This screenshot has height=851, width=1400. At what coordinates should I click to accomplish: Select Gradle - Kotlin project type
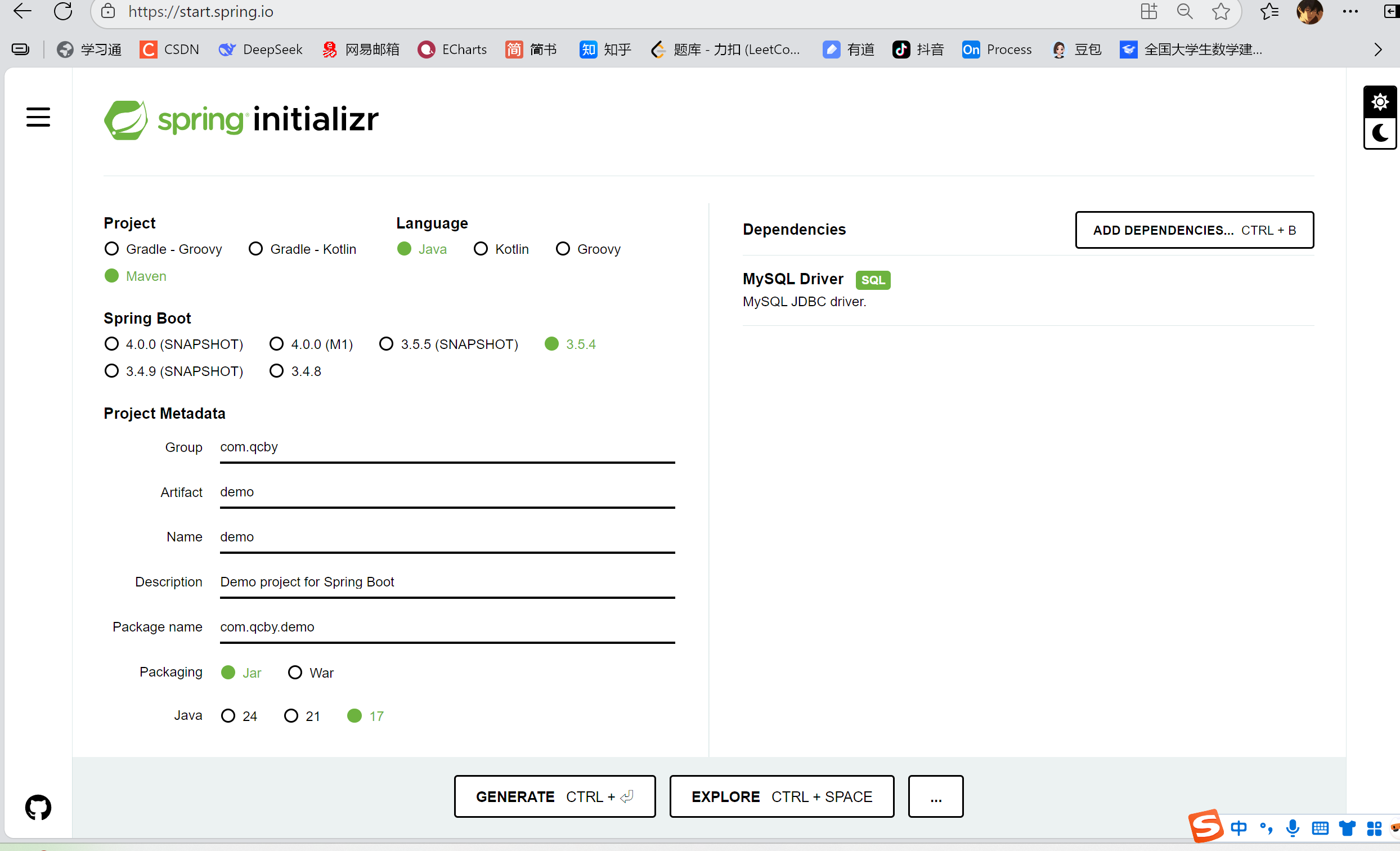click(x=303, y=249)
